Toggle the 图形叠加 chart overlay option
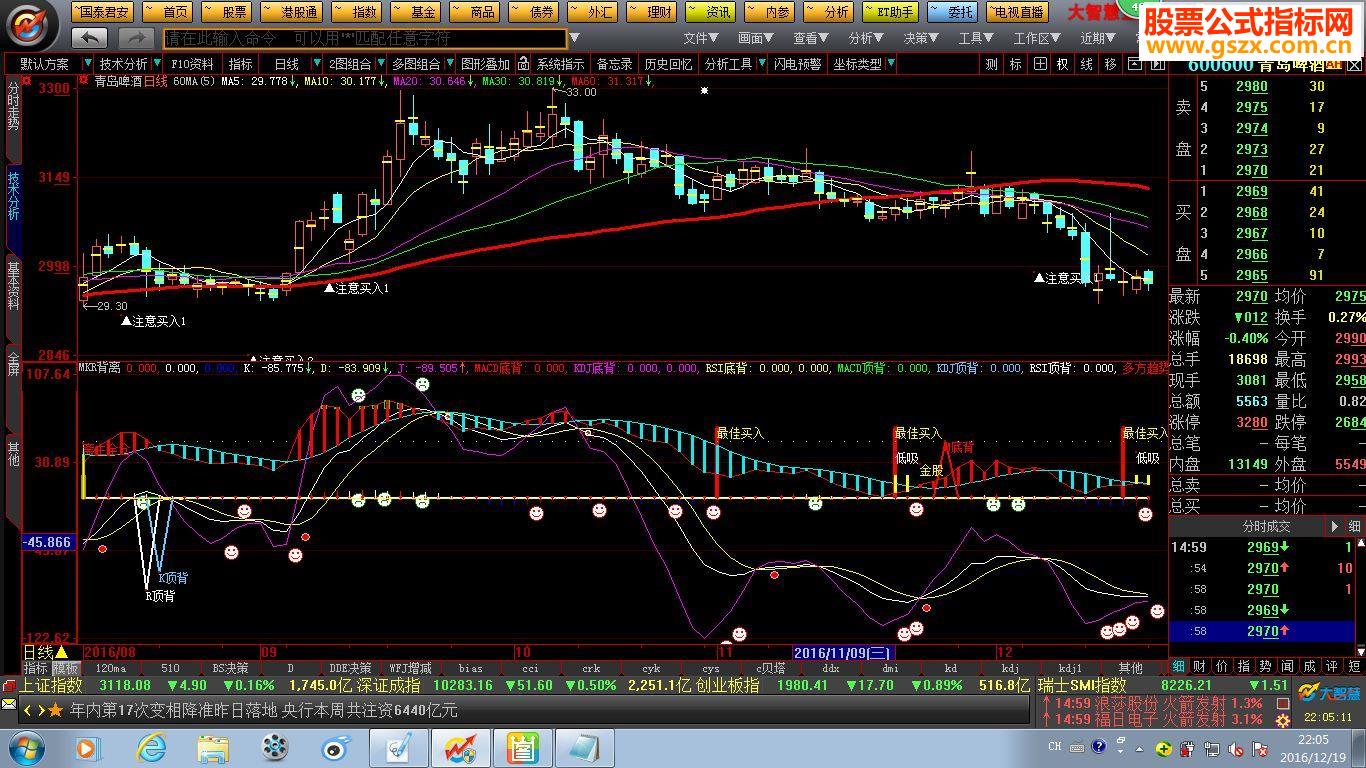 [485, 64]
